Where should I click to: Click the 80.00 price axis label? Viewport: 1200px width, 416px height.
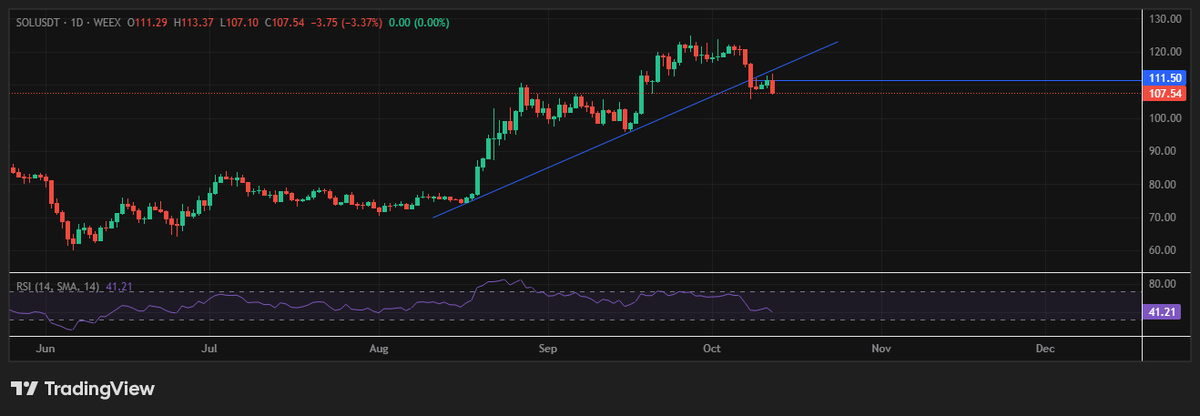(1163, 185)
